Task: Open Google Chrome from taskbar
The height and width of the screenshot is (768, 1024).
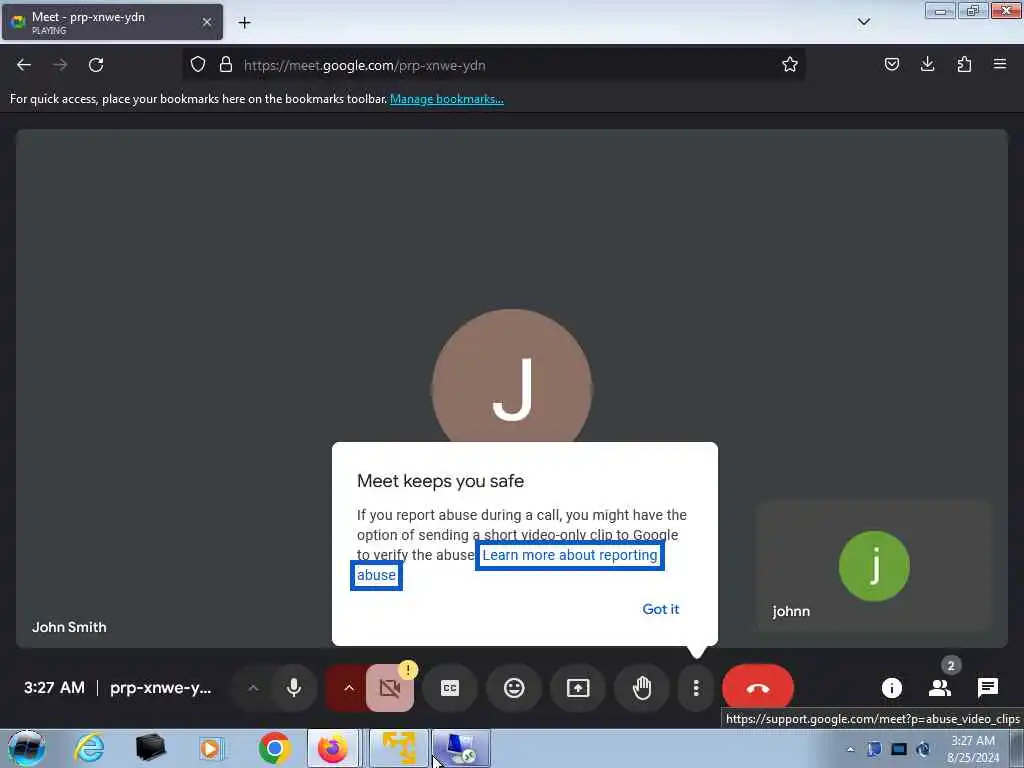Action: tap(274, 748)
